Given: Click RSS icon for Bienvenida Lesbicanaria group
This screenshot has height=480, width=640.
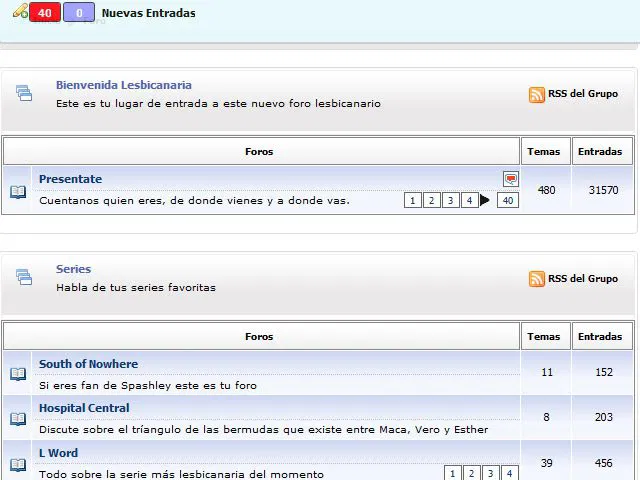Looking at the screenshot, I should [x=537, y=95].
